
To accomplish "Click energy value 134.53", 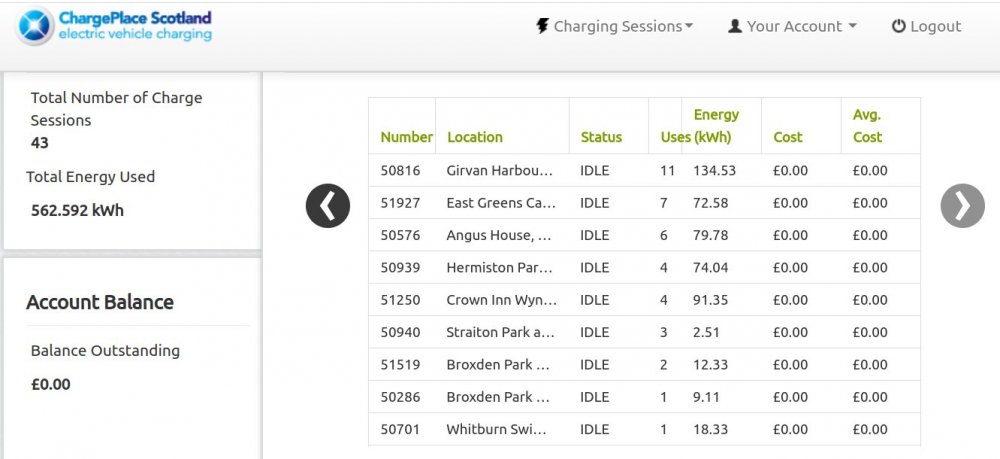I will click(x=714, y=171).
